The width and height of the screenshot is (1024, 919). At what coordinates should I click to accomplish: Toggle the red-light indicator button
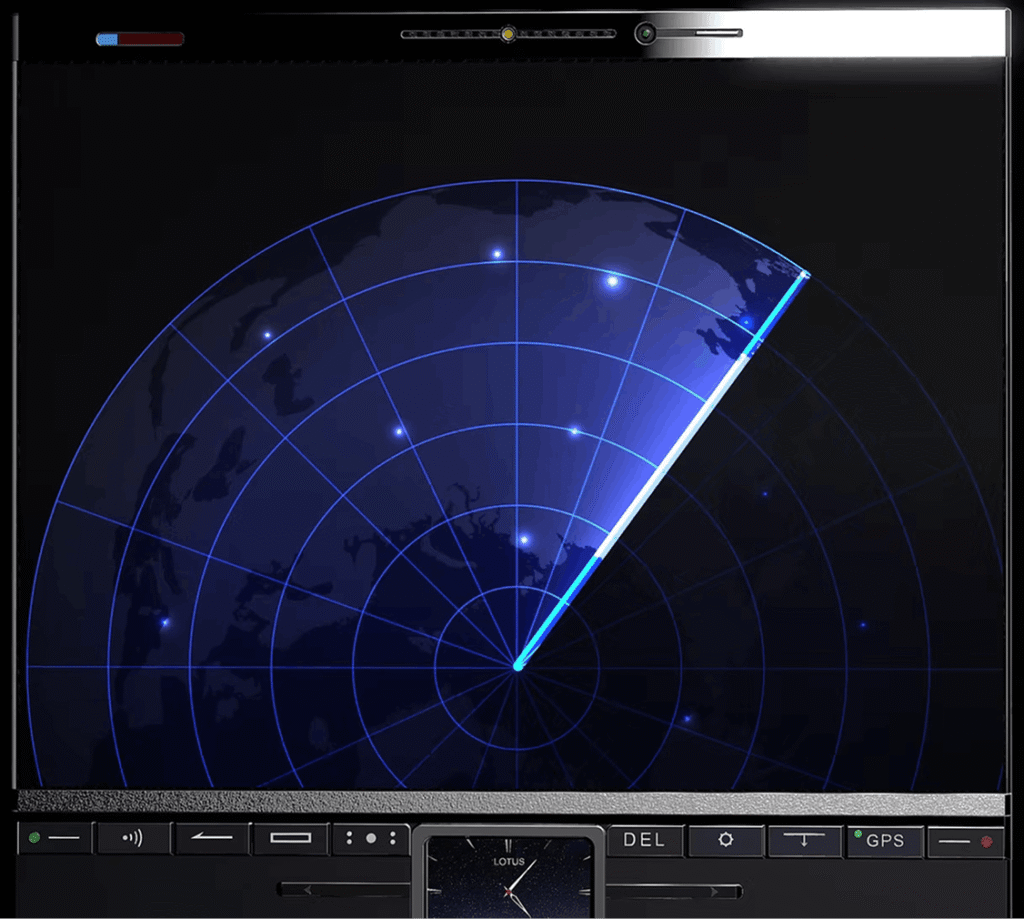click(x=965, y=841)
